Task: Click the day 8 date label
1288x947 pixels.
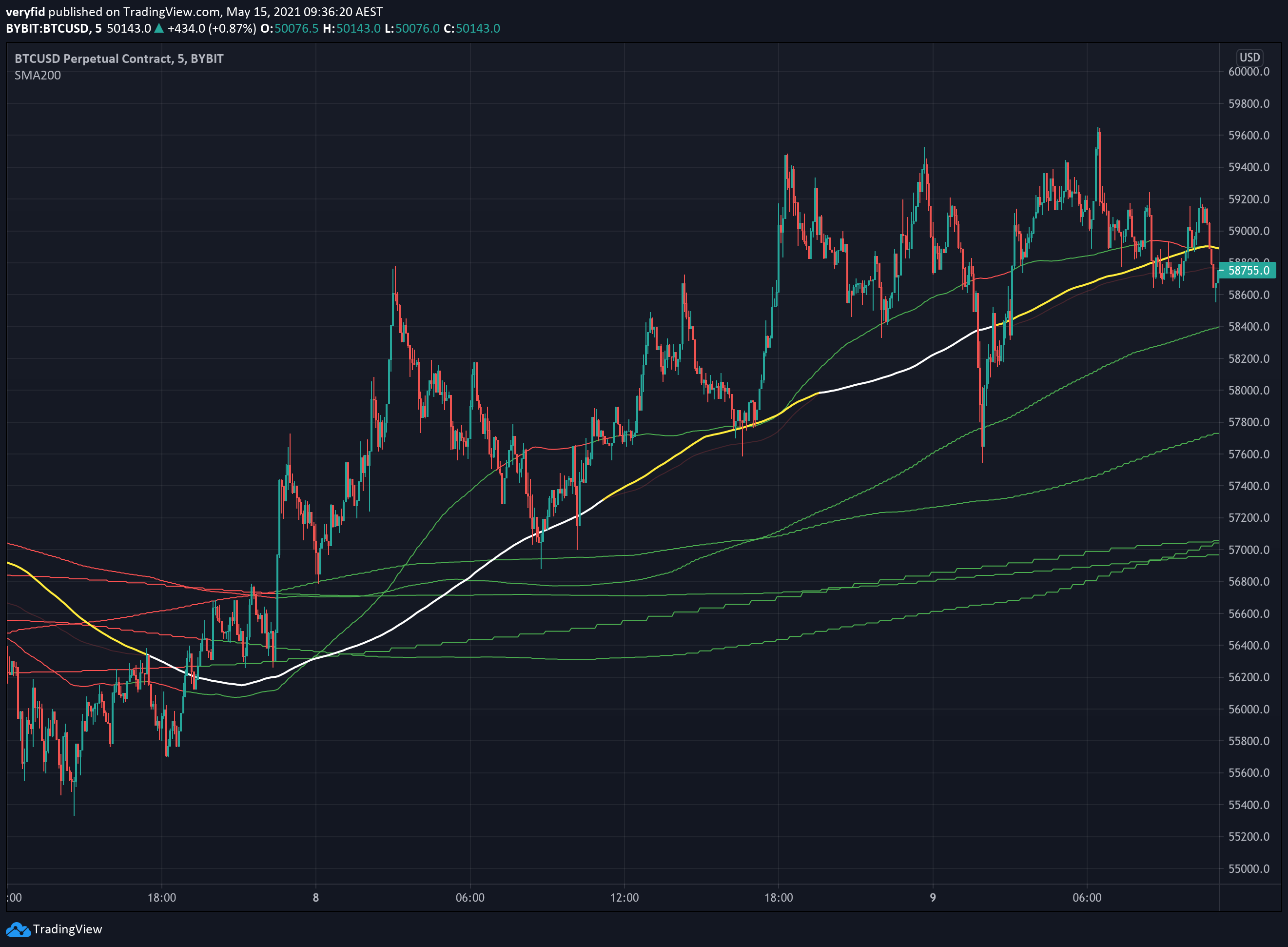Action: click(316, 898)
